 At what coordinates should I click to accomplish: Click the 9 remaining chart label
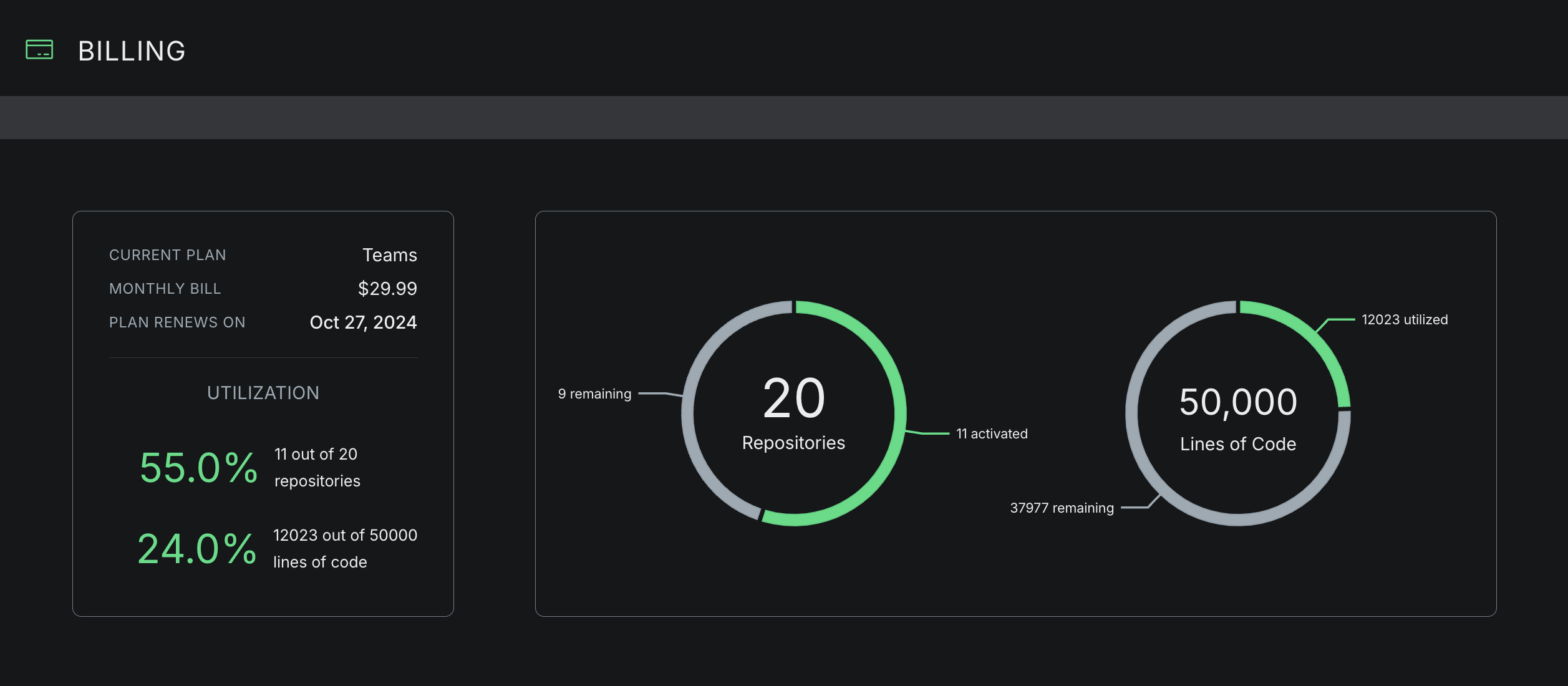tap(594, 394)
